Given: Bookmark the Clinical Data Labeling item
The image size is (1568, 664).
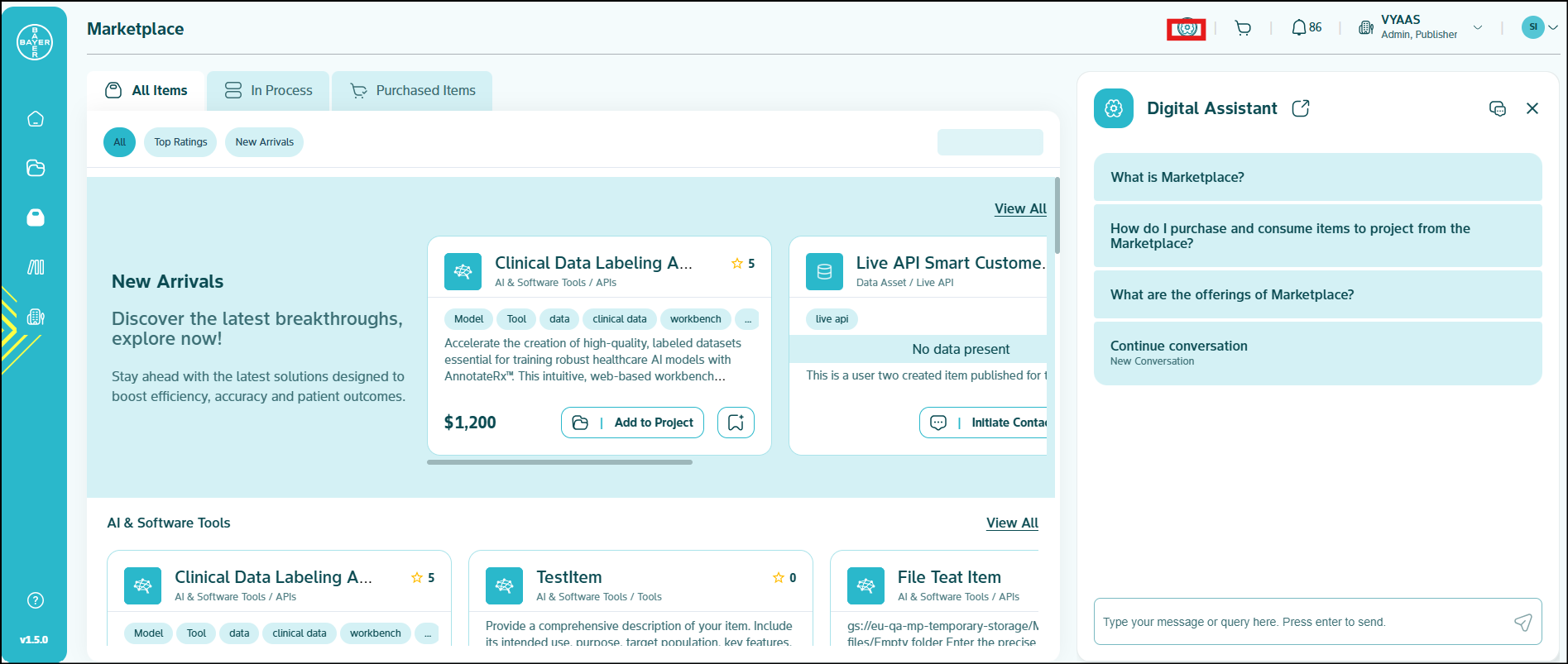Looking at the screenshot, I should coord(736,423).
